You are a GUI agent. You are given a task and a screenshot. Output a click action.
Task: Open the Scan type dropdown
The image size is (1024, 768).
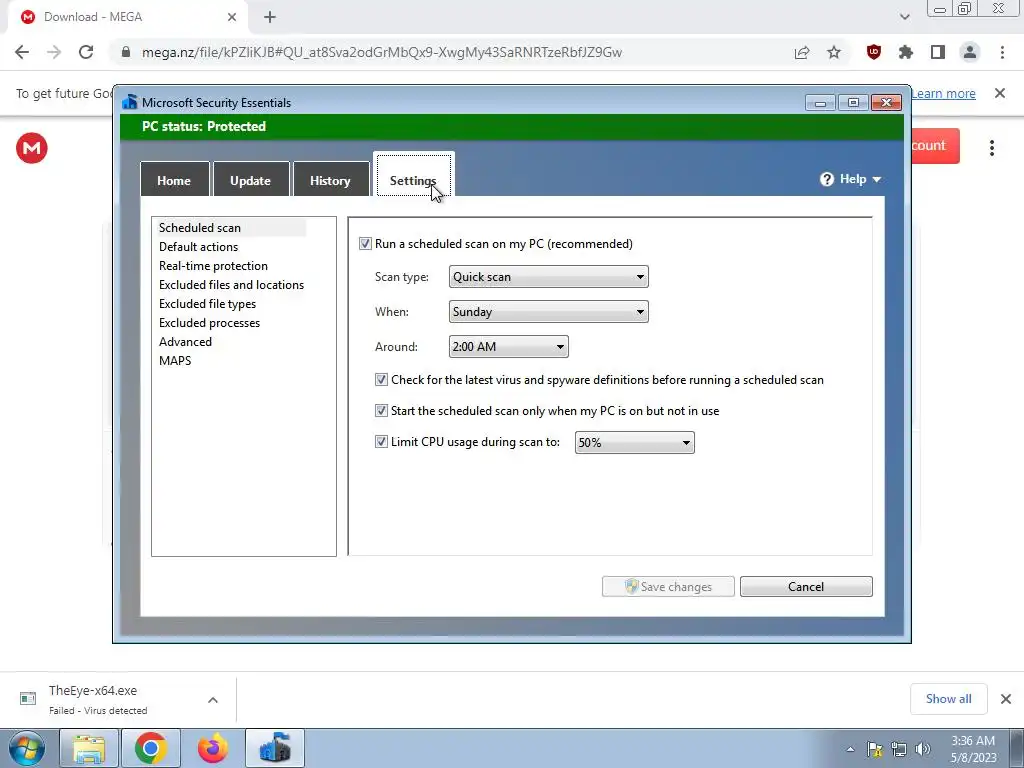click(549, 277)
